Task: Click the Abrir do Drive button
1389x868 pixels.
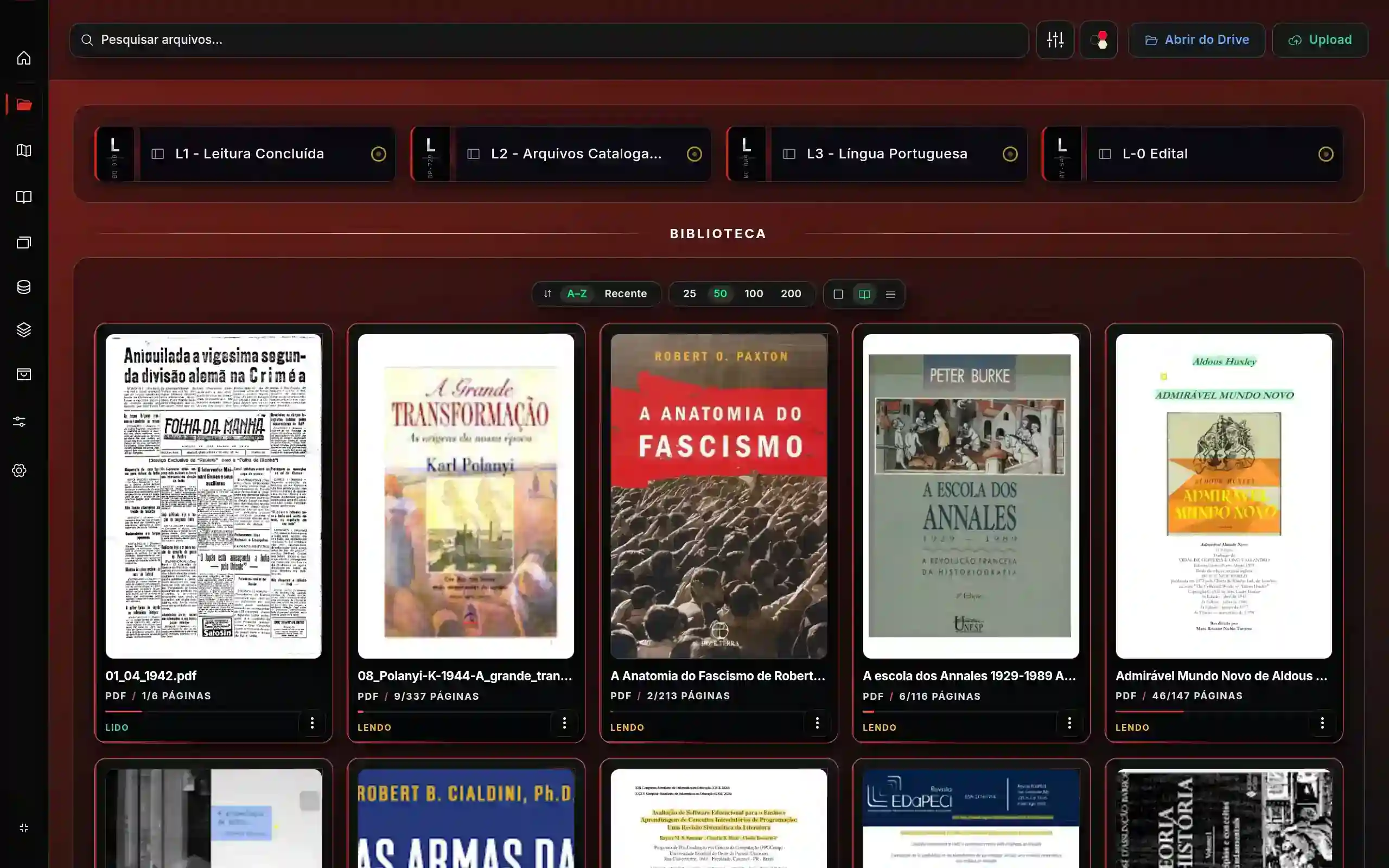Action: pos(1196,40)
